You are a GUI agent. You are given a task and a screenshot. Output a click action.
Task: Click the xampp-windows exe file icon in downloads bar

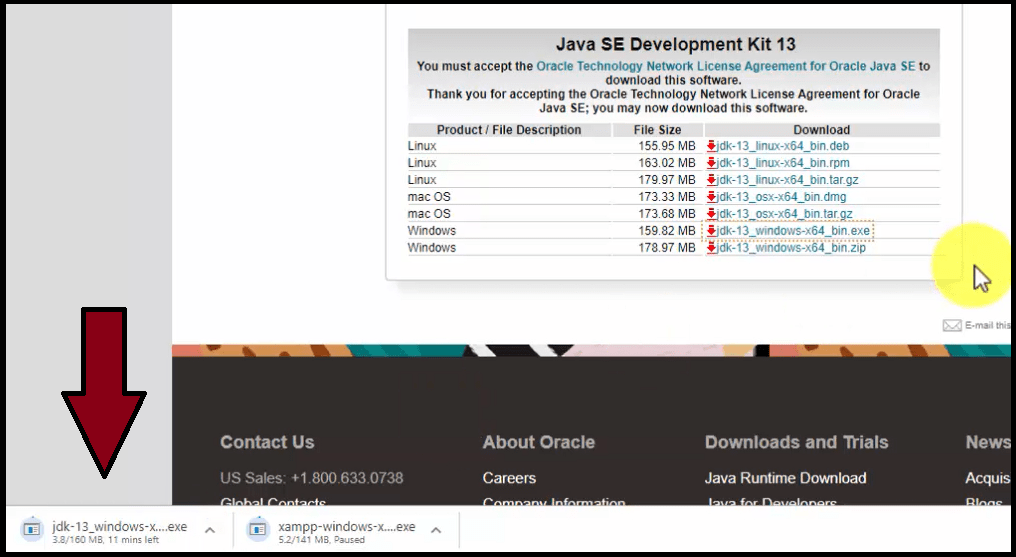[x=258, y=529]
